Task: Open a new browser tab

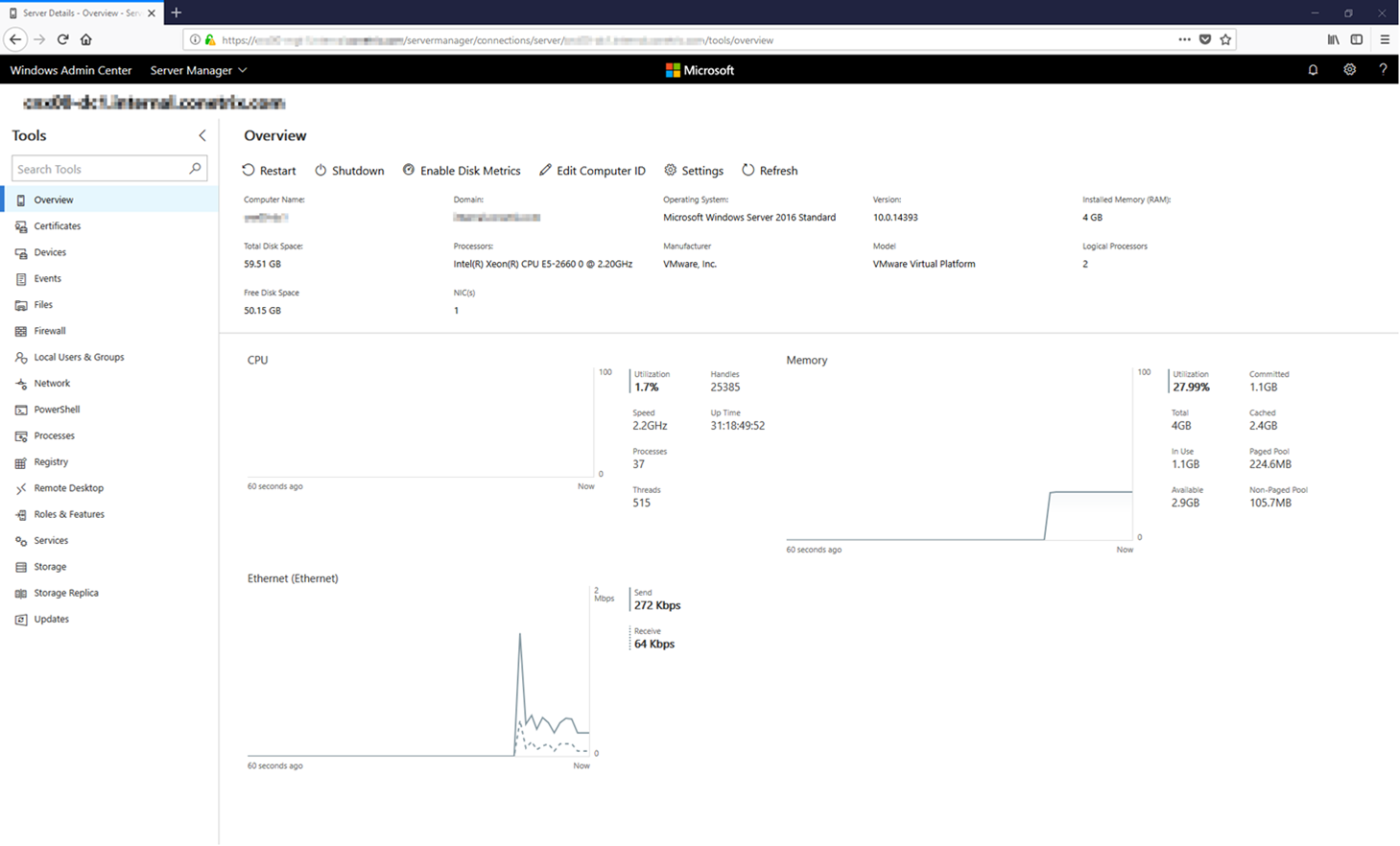Action: coord(177,12)
